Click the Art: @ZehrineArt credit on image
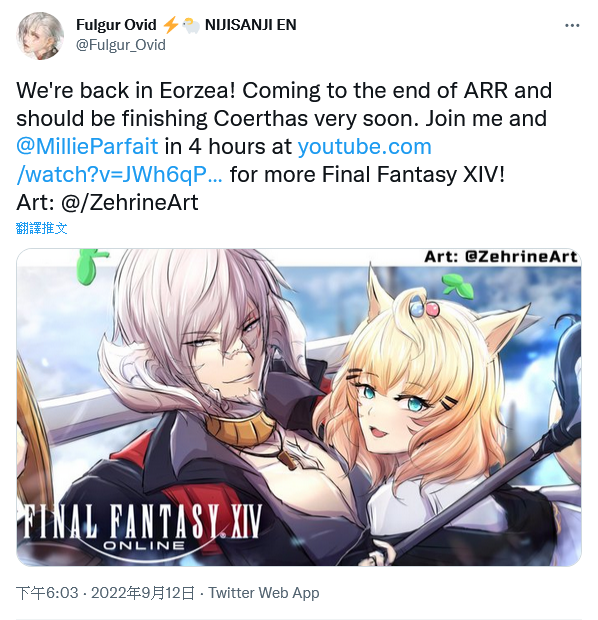Image resolution: width=598 pixels, height=620 pixels. [500, 257]
